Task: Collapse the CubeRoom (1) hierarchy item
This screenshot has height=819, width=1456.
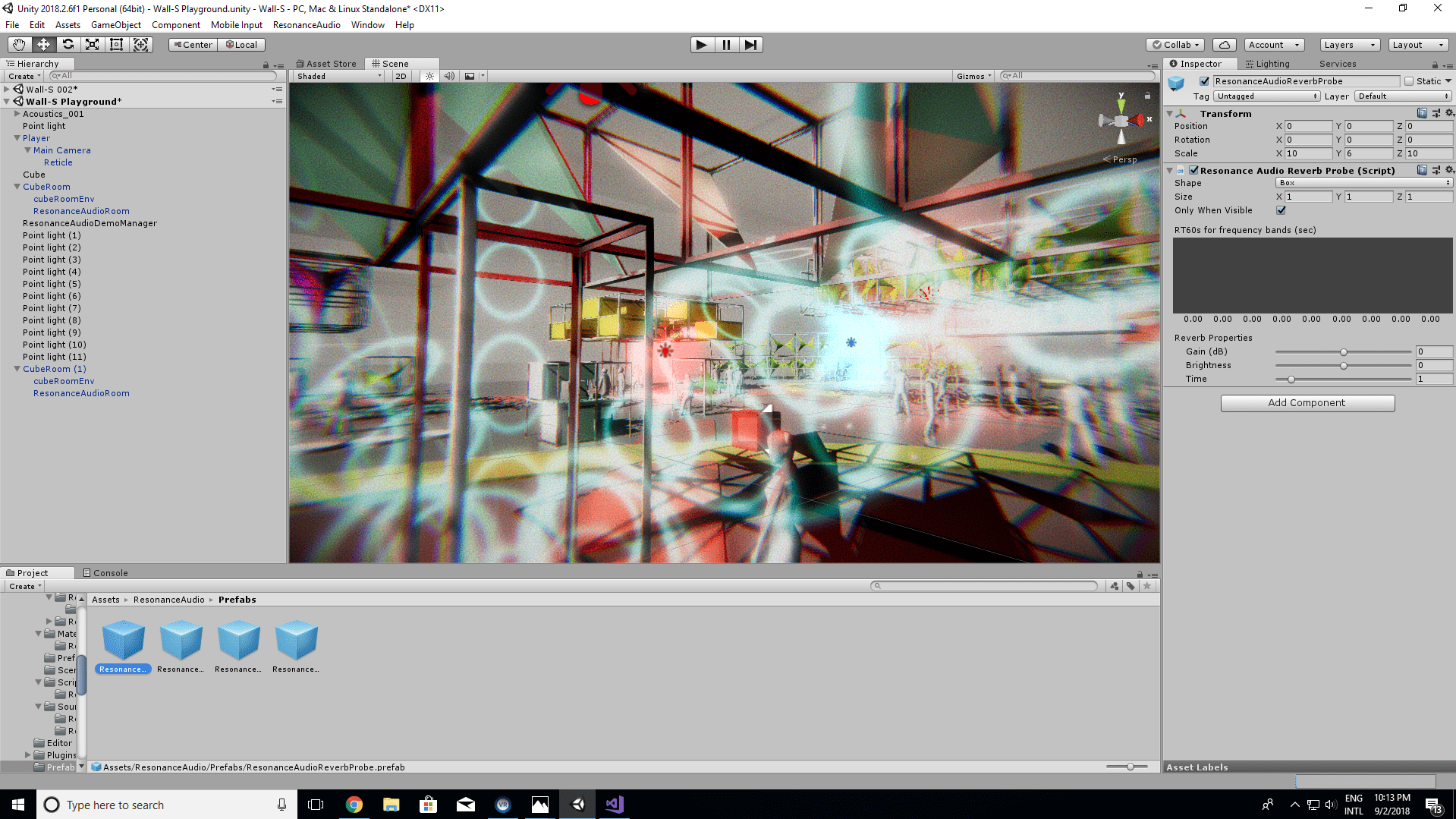Action: tap(17, 369)
